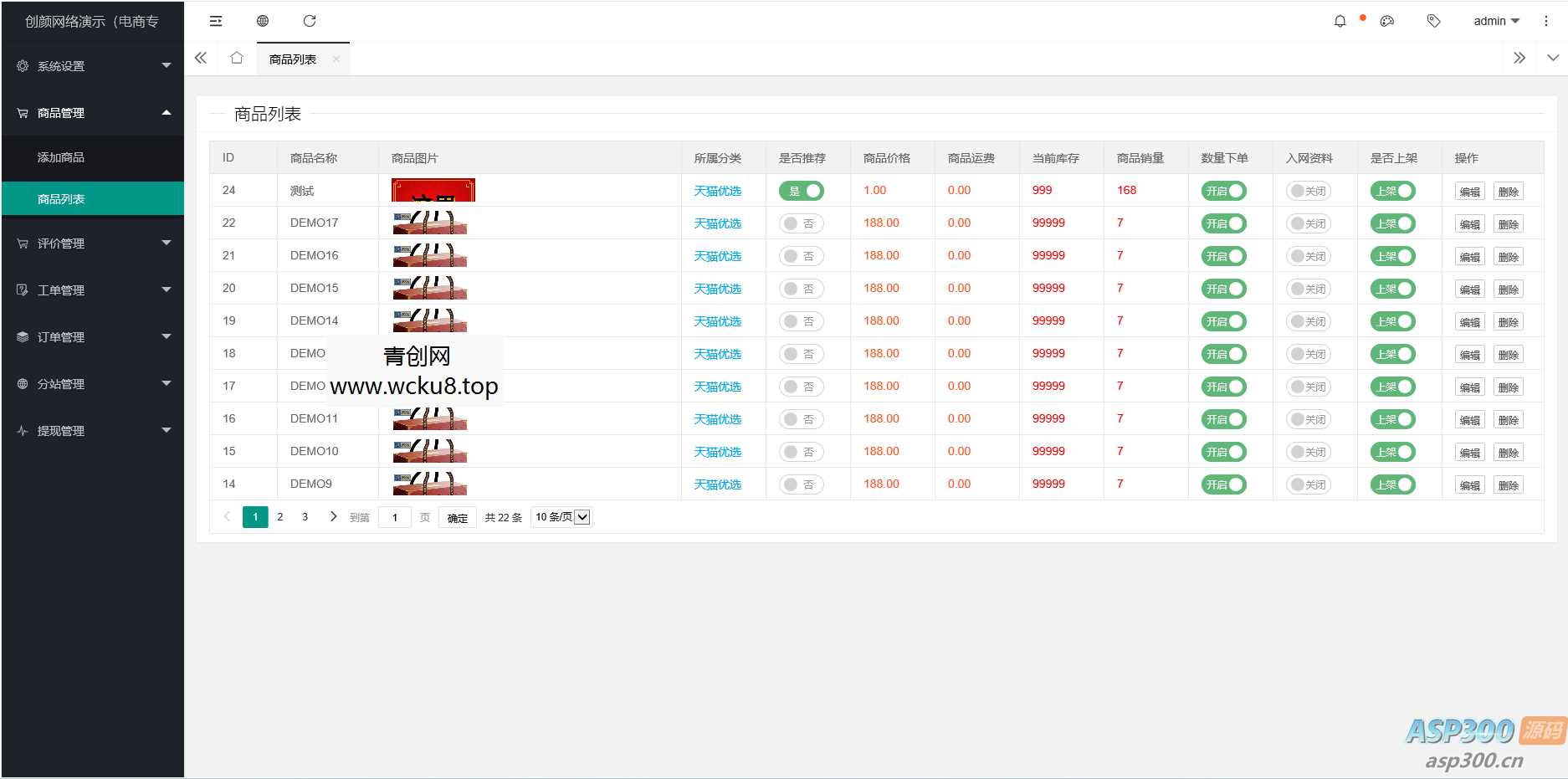The width and height of the screenshot is (1568, 779).
Task: Click 删除 button for DEMO16 row
Action: tap(1508, 257)
